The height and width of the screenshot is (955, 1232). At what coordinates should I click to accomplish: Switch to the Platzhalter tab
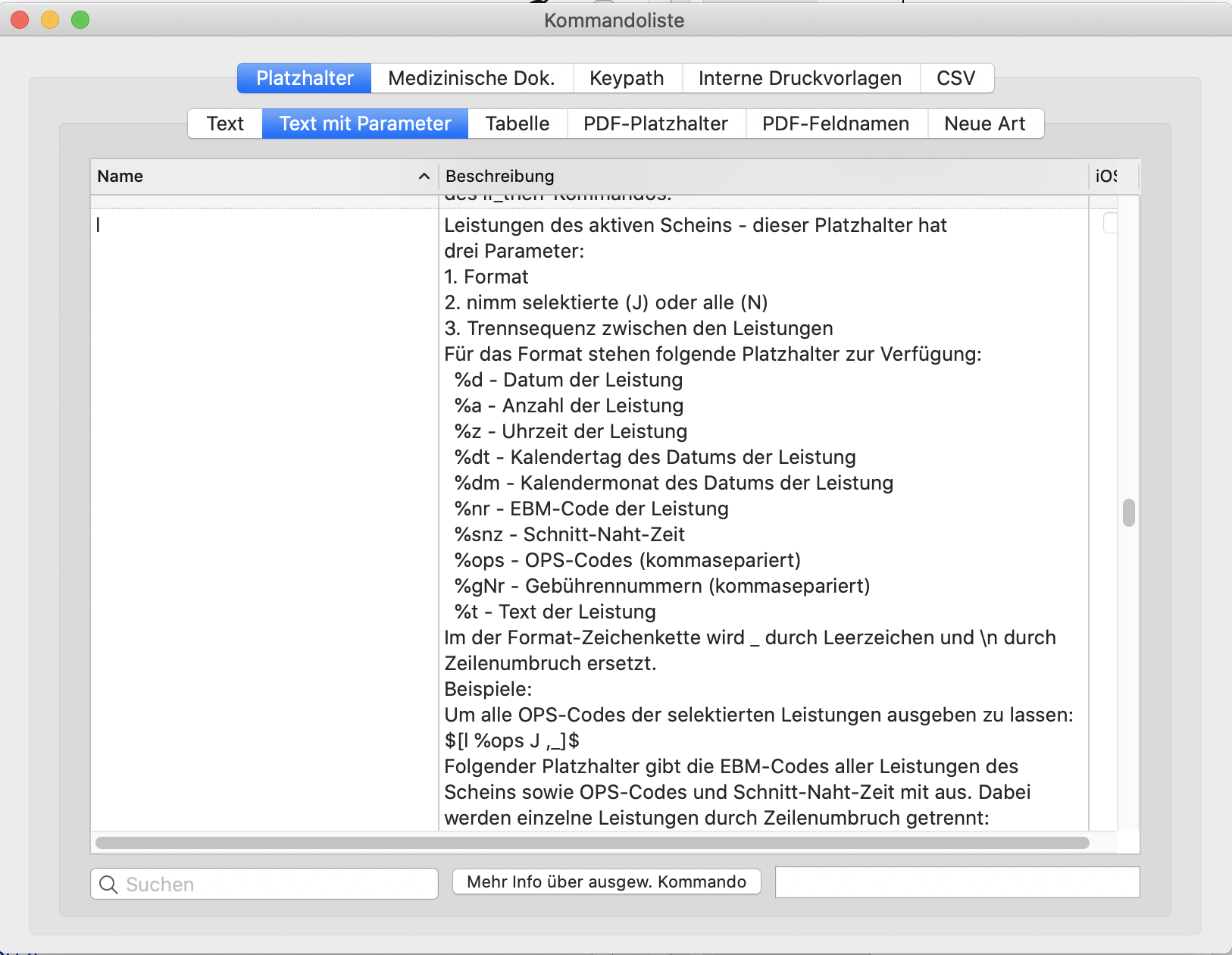[x=305, y=78]
